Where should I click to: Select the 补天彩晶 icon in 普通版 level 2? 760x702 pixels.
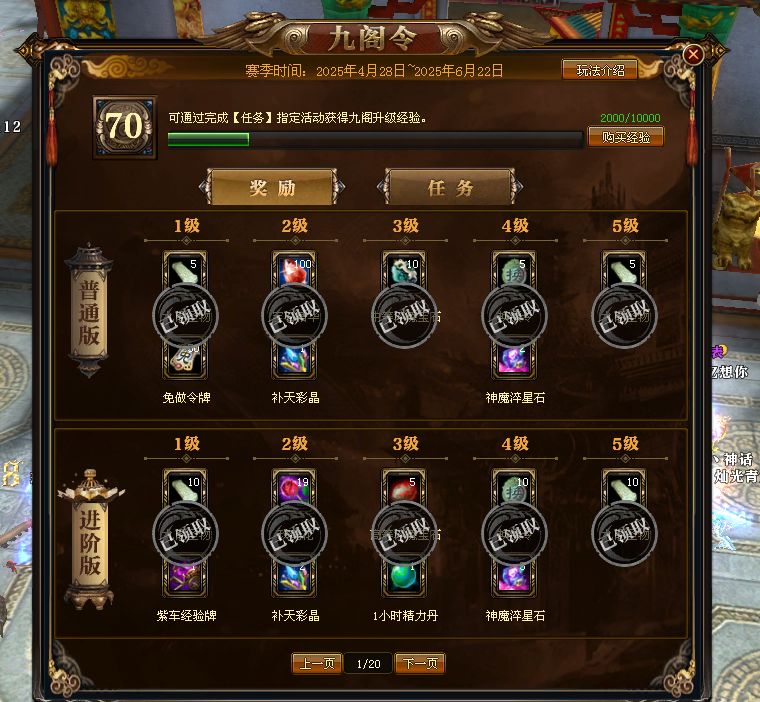[294, 360]
